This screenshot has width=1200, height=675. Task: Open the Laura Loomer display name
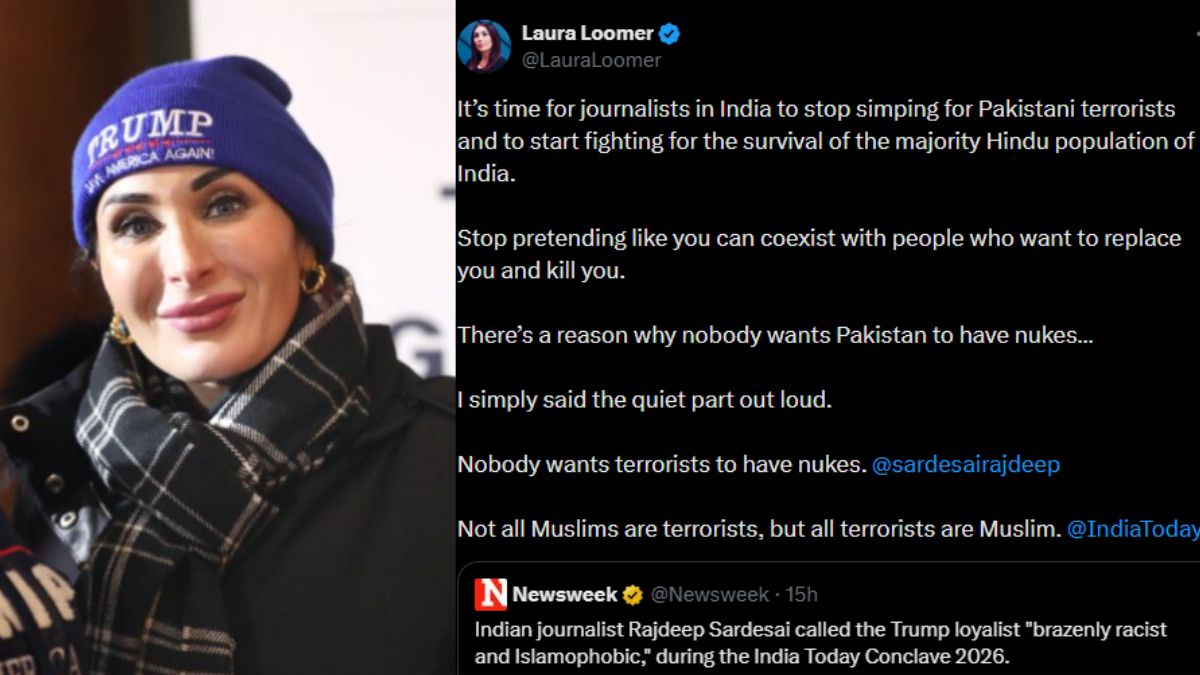point(585,34)
